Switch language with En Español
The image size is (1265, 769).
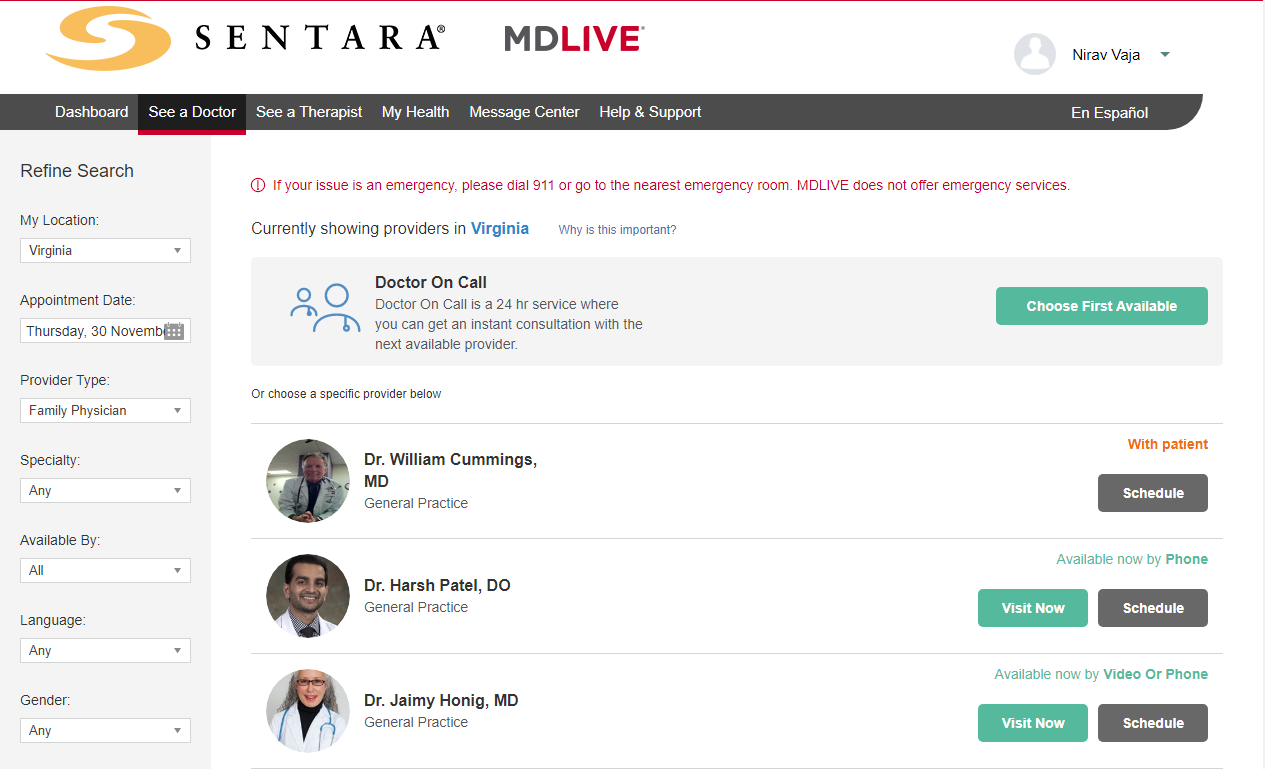coord(1109,113)
